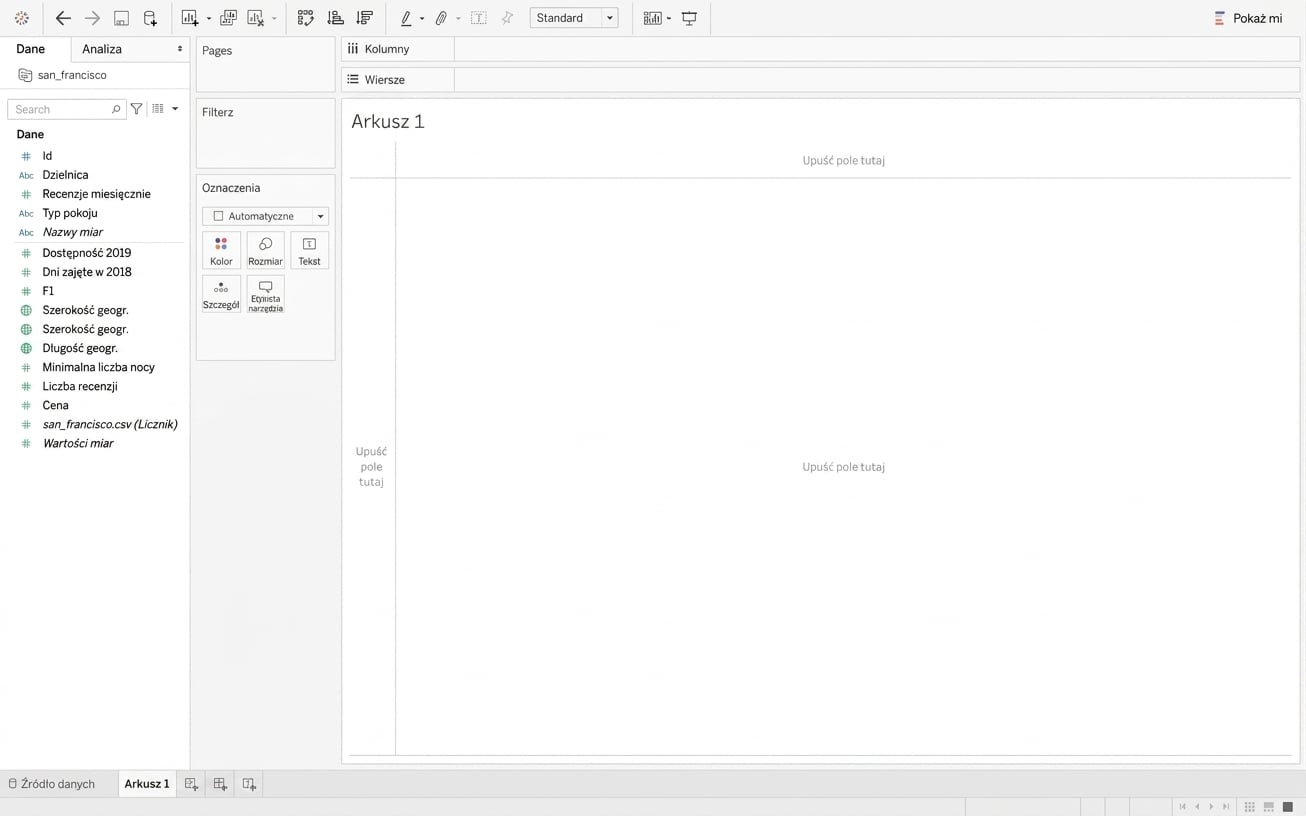
Task: Add new story tab at bottom
Action: coord(249,784)
